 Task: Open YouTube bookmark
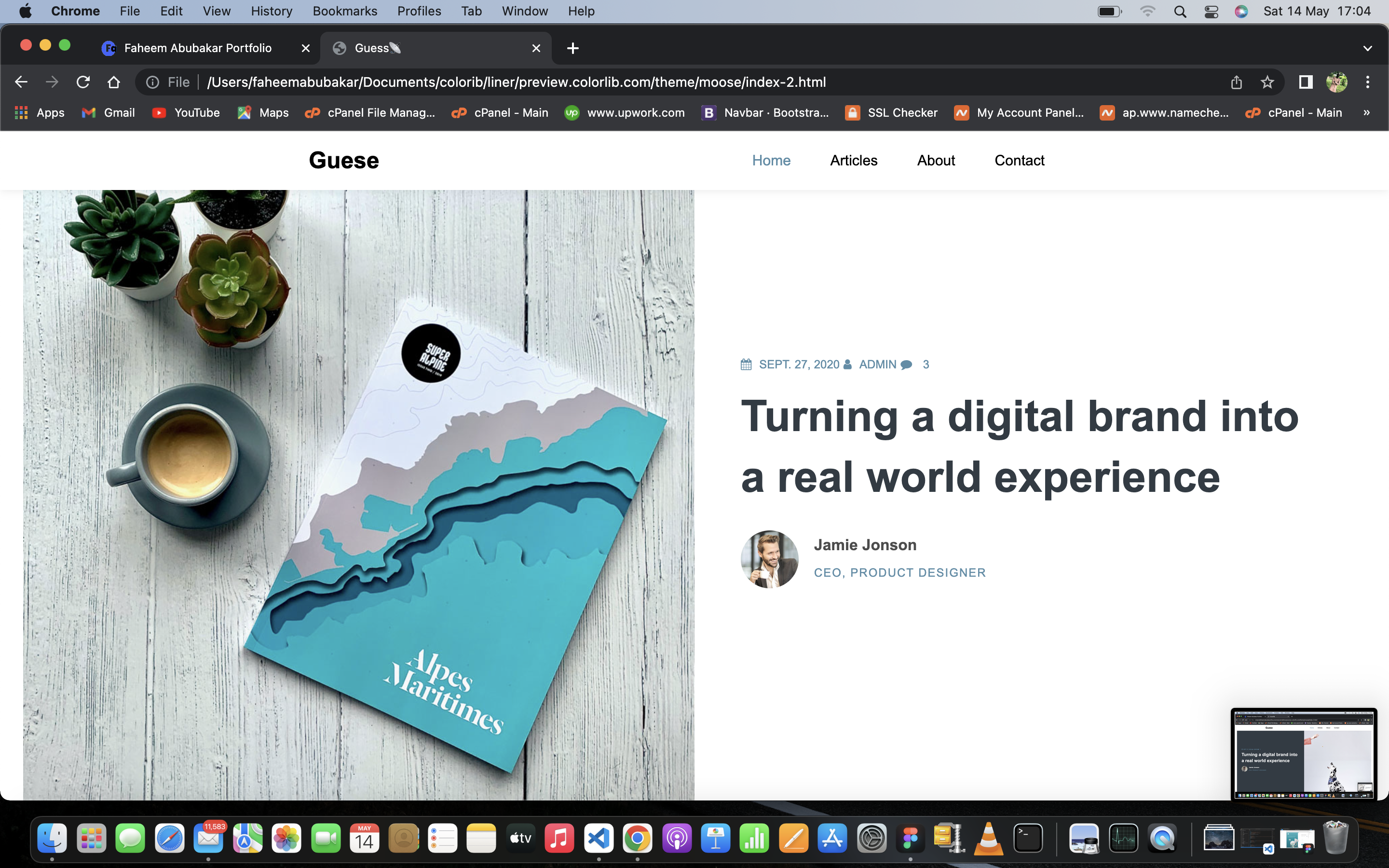pos(186,112)
